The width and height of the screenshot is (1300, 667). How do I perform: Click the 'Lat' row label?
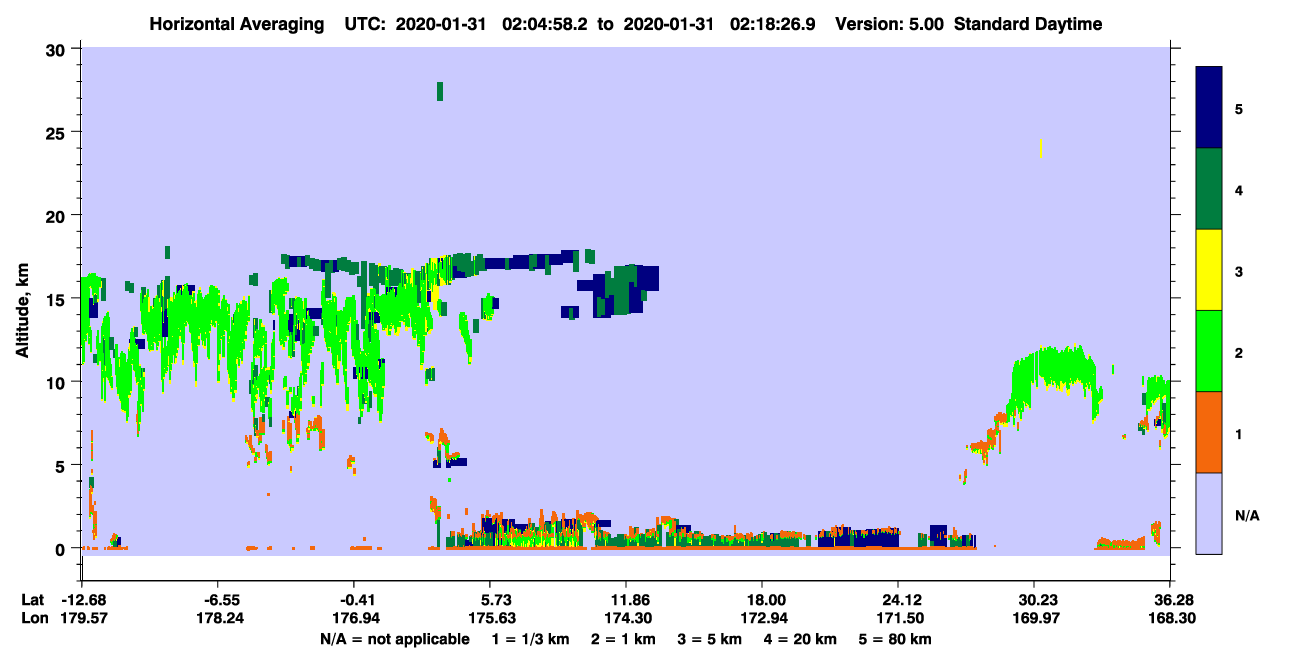point(33,600)
